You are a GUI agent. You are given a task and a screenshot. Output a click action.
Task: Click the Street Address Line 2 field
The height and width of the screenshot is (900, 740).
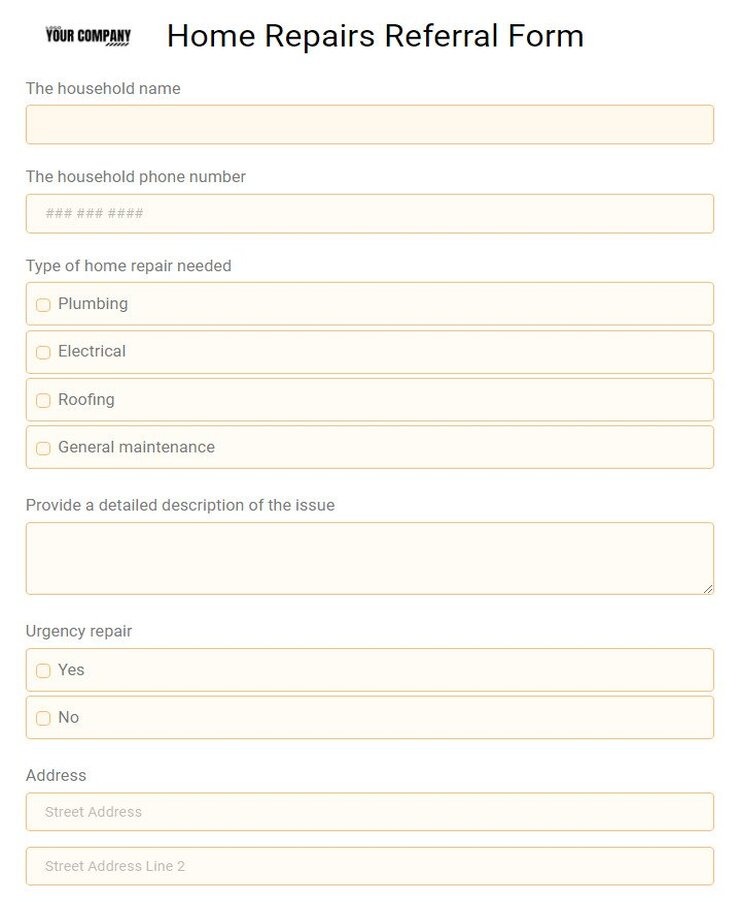(x=370, y=866)
